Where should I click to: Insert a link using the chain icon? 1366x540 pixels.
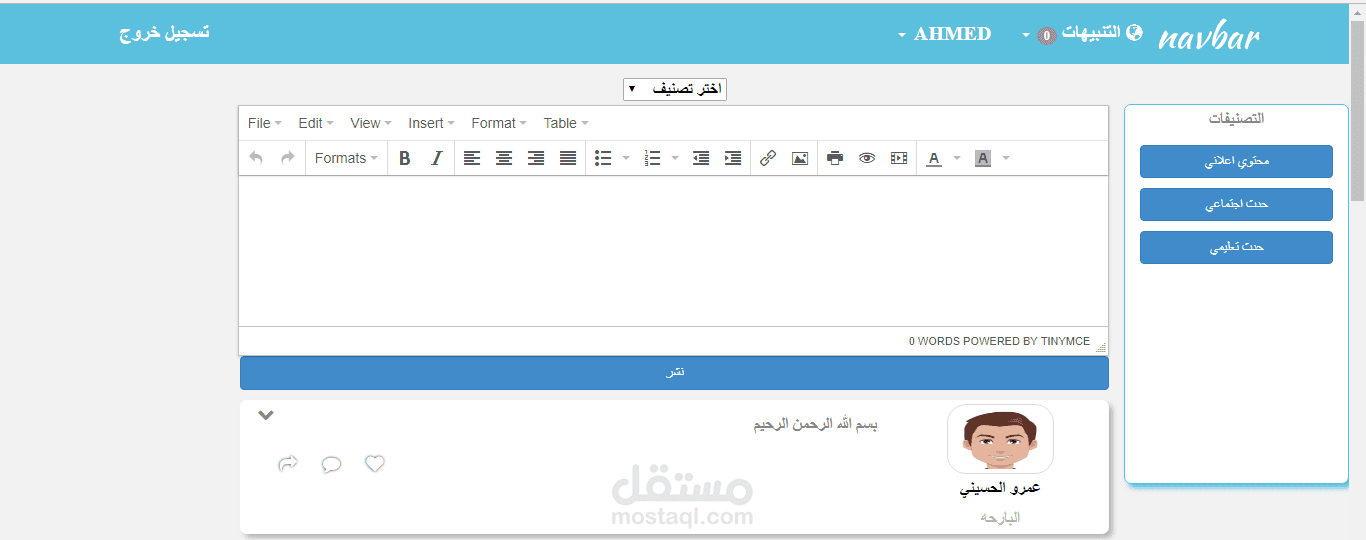768,158
